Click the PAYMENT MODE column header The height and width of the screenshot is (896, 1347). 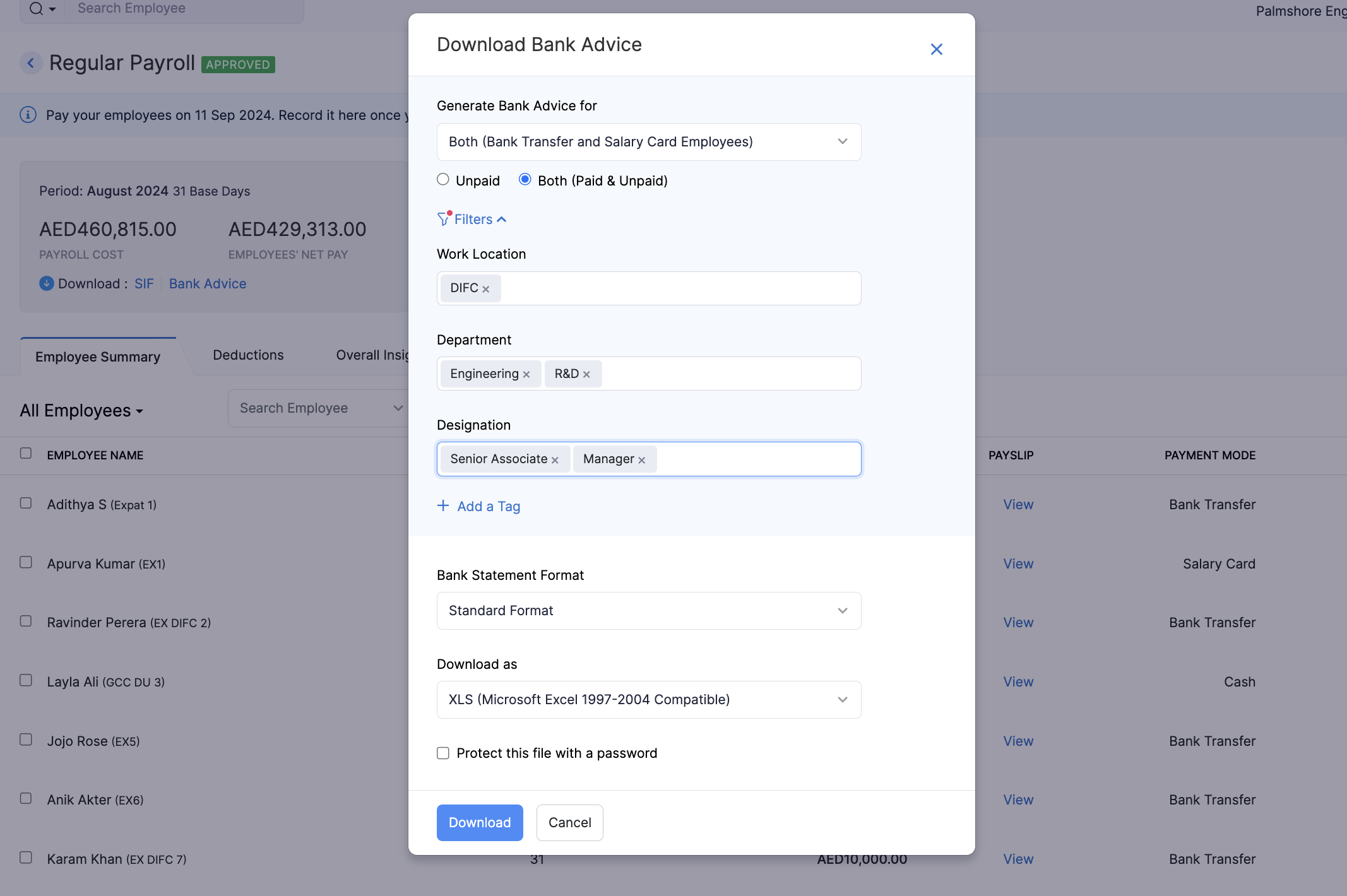click(1210, 455)
